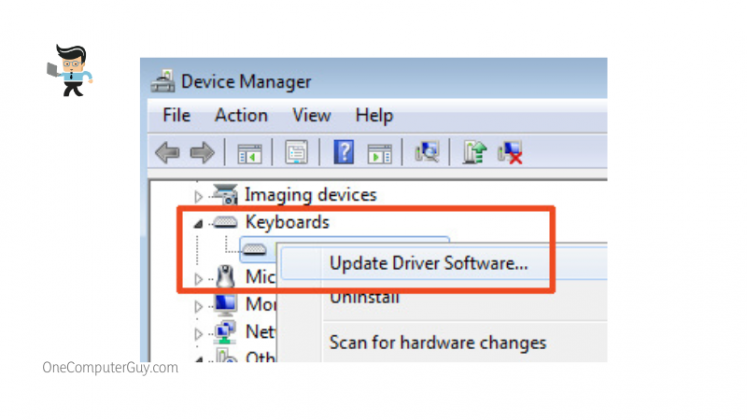
Task: Choose Update Driver Software from context menu
Action: point(429,264)
